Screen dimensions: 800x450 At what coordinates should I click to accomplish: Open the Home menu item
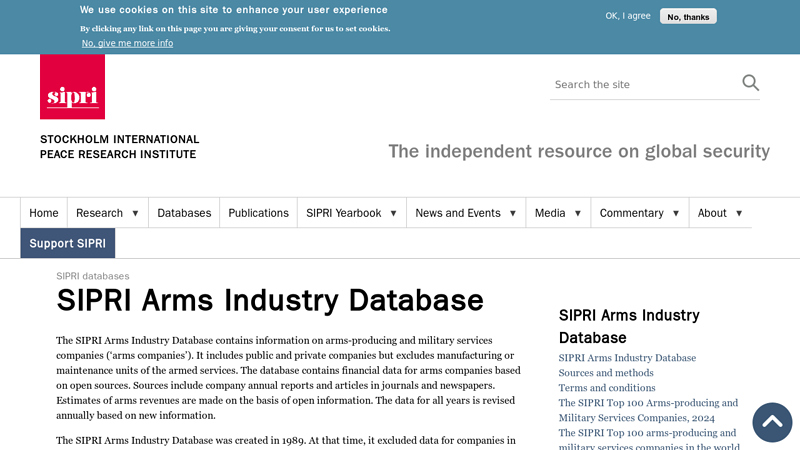click(44, 213)
